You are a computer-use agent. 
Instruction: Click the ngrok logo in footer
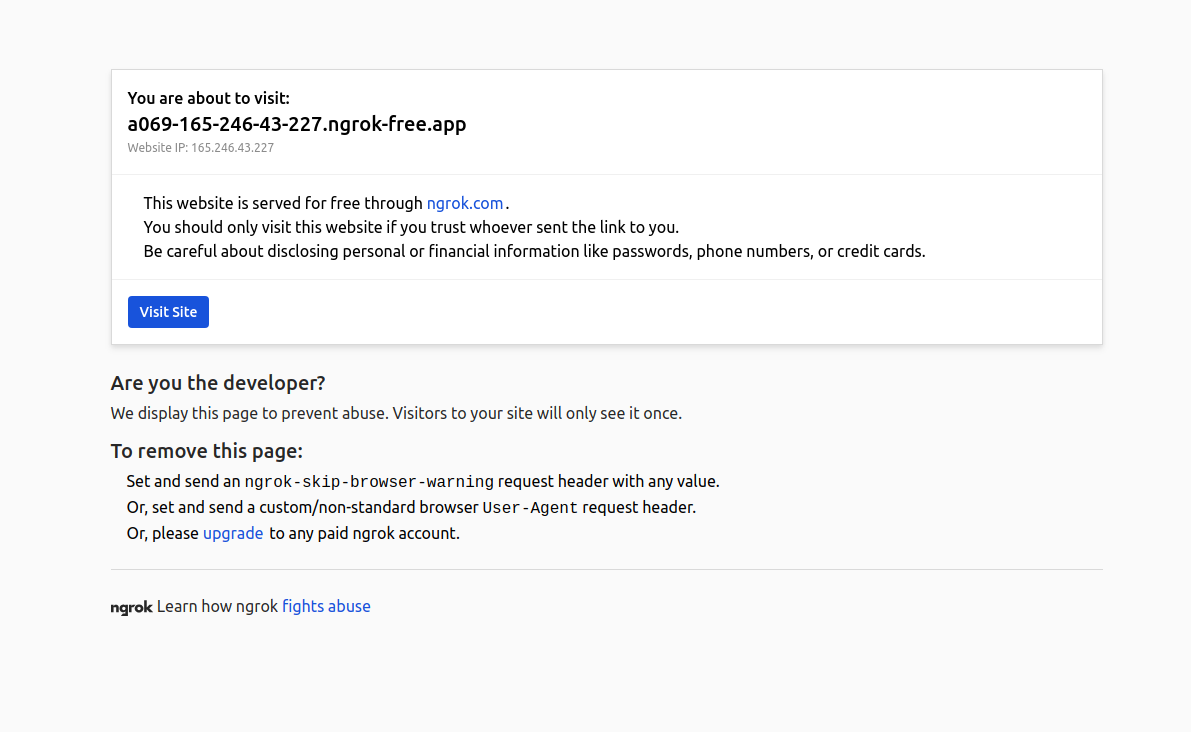click(131, 607)
